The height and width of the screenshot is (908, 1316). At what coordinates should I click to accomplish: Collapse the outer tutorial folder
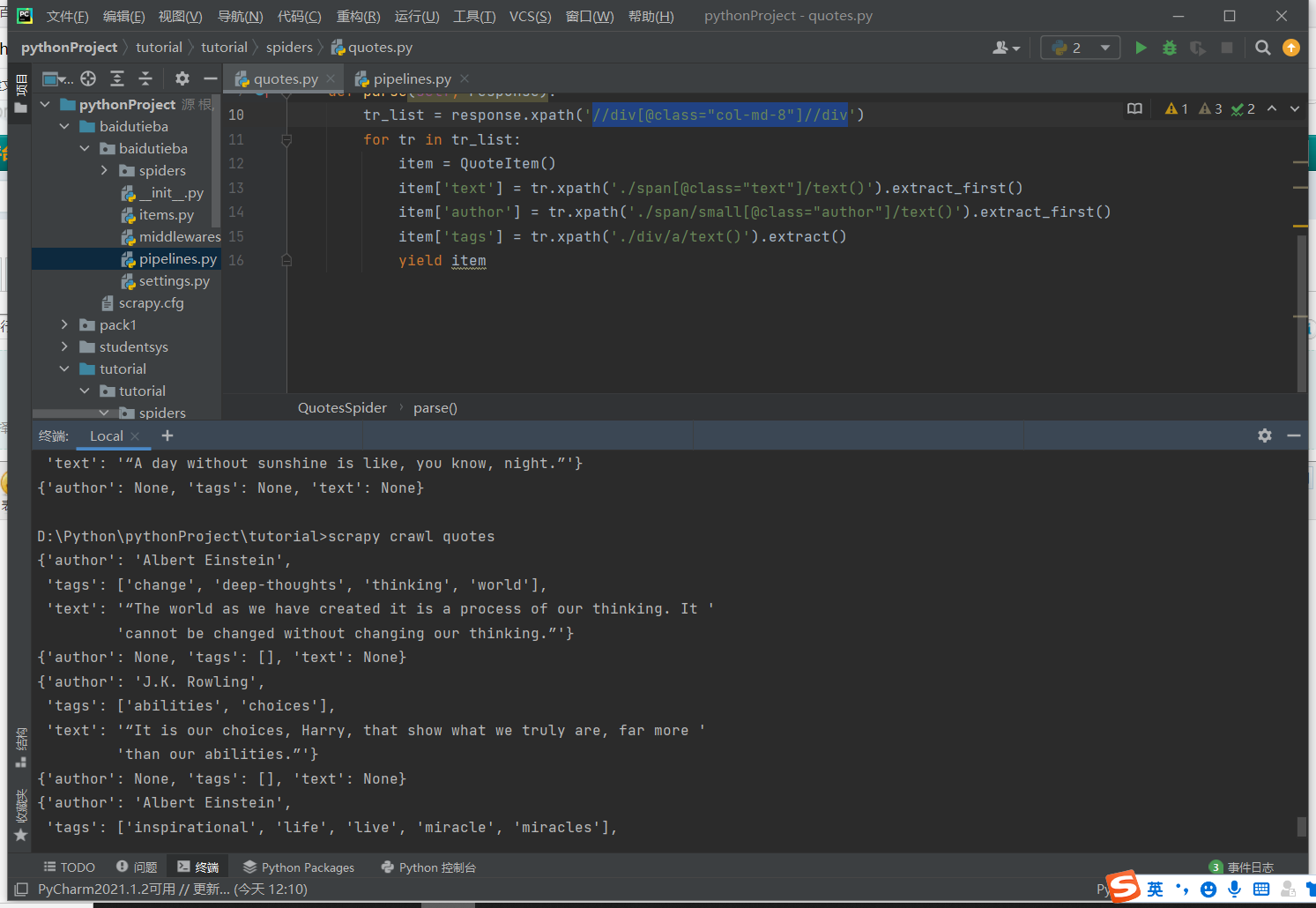(x=64, y=368)
